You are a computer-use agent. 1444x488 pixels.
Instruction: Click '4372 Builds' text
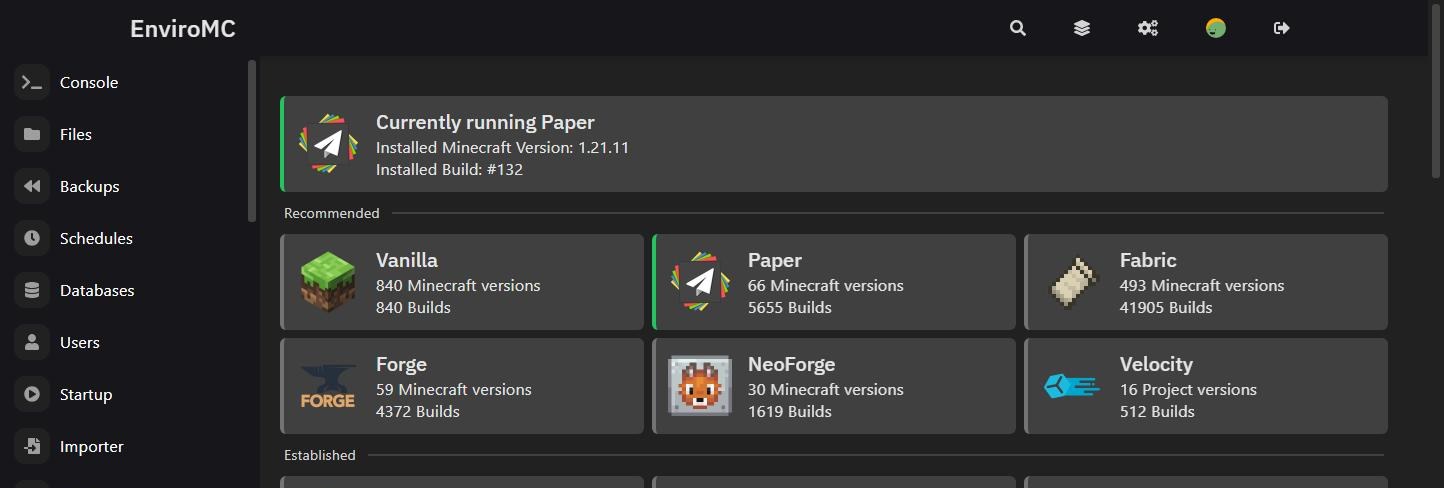(x=418, y=411)
